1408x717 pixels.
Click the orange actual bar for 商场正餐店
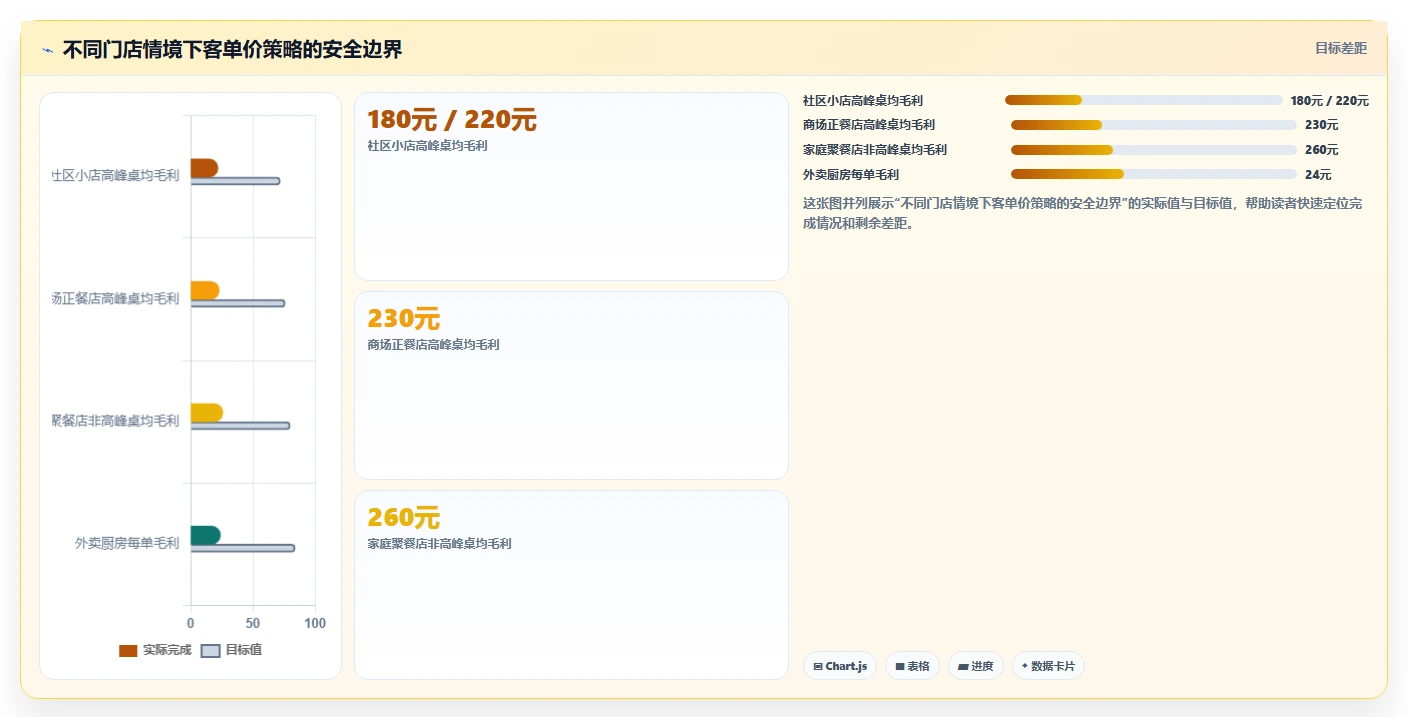coord(205,291)
